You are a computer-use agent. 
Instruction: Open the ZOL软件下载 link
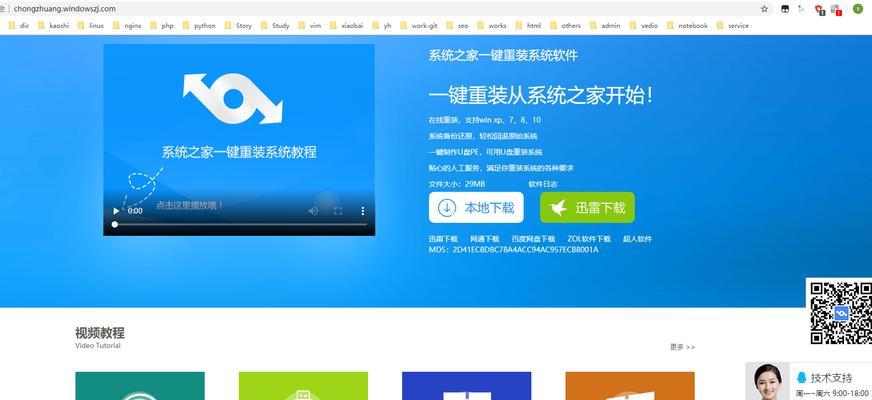pos(589,239)
